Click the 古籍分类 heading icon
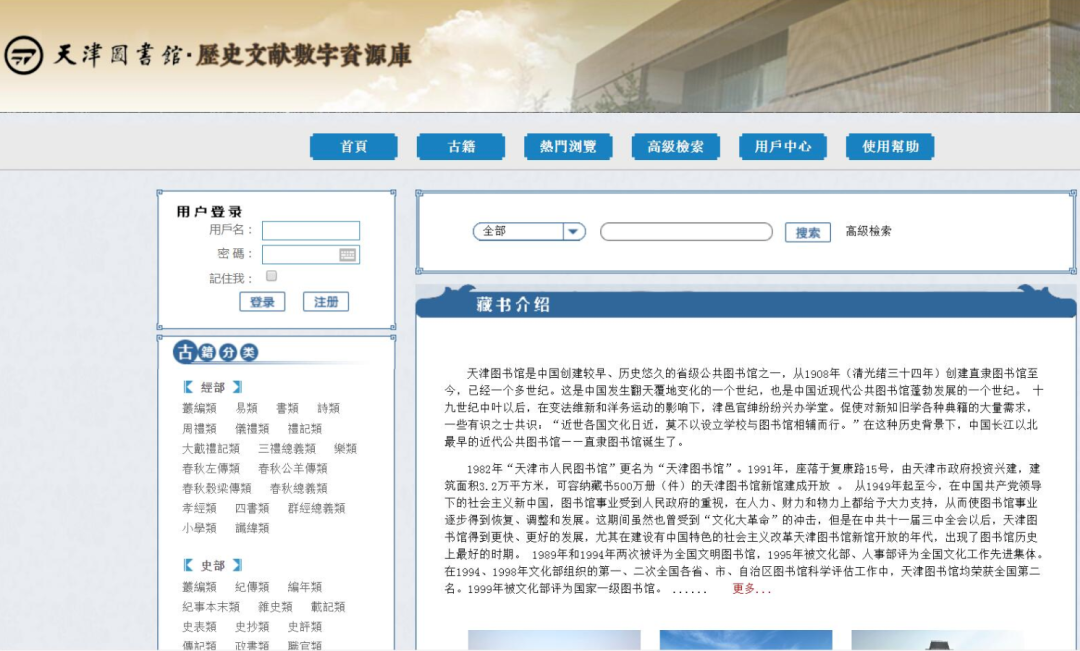Viewport: 1080px width, 651px height. pos(216,352)
